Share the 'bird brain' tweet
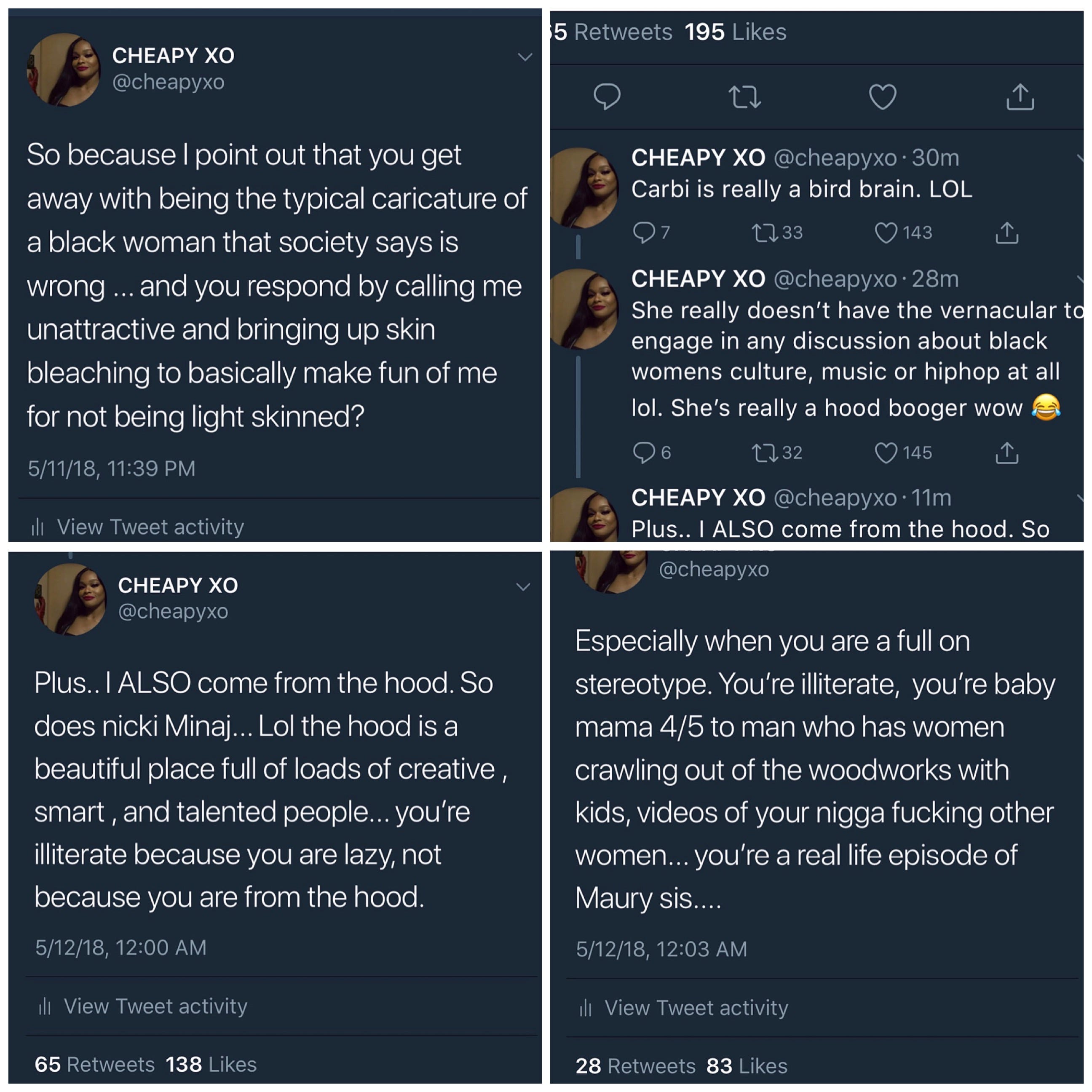Screen dimensions: 1092x1092 1006,232
